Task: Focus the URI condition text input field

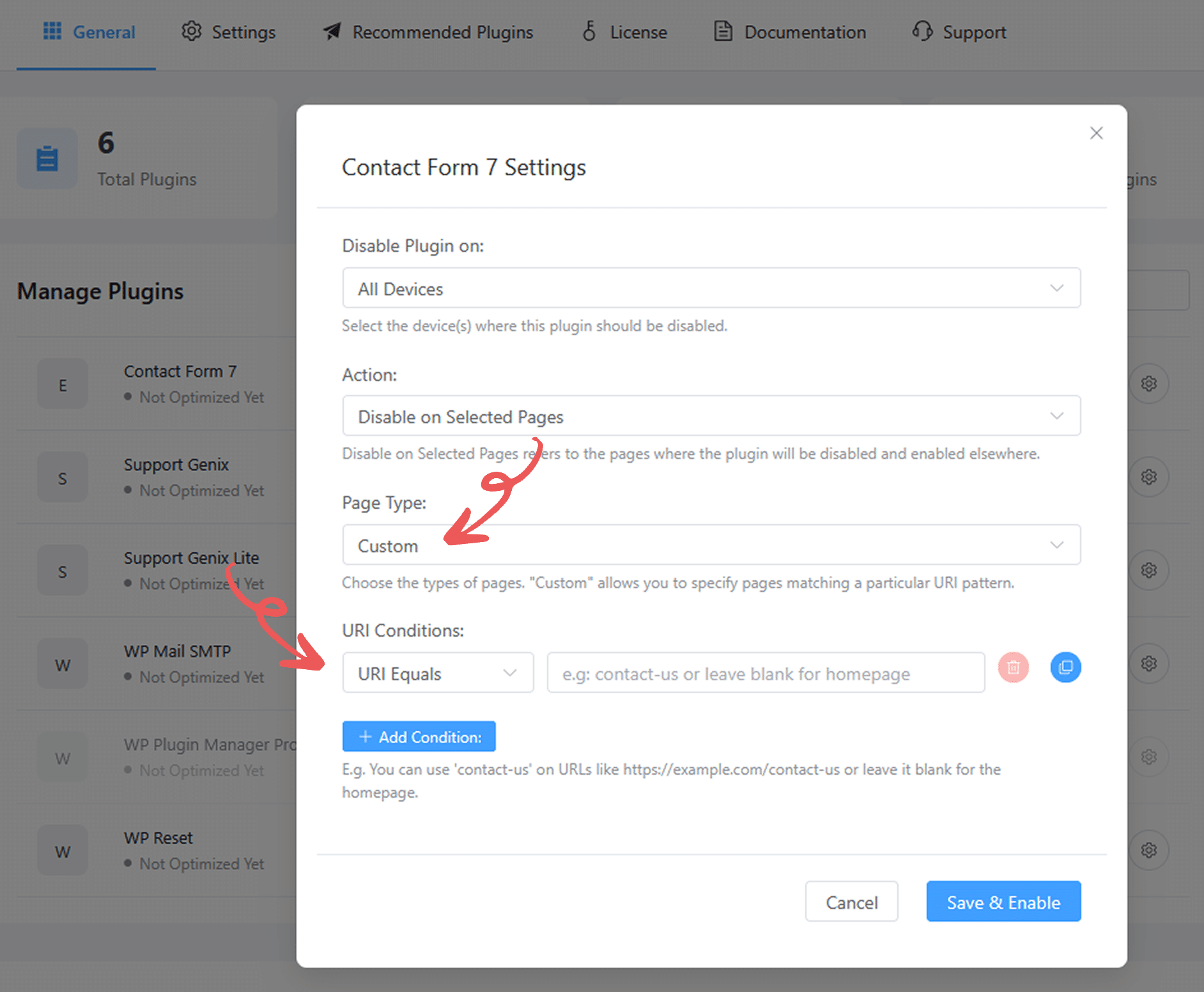Action: 766,673
